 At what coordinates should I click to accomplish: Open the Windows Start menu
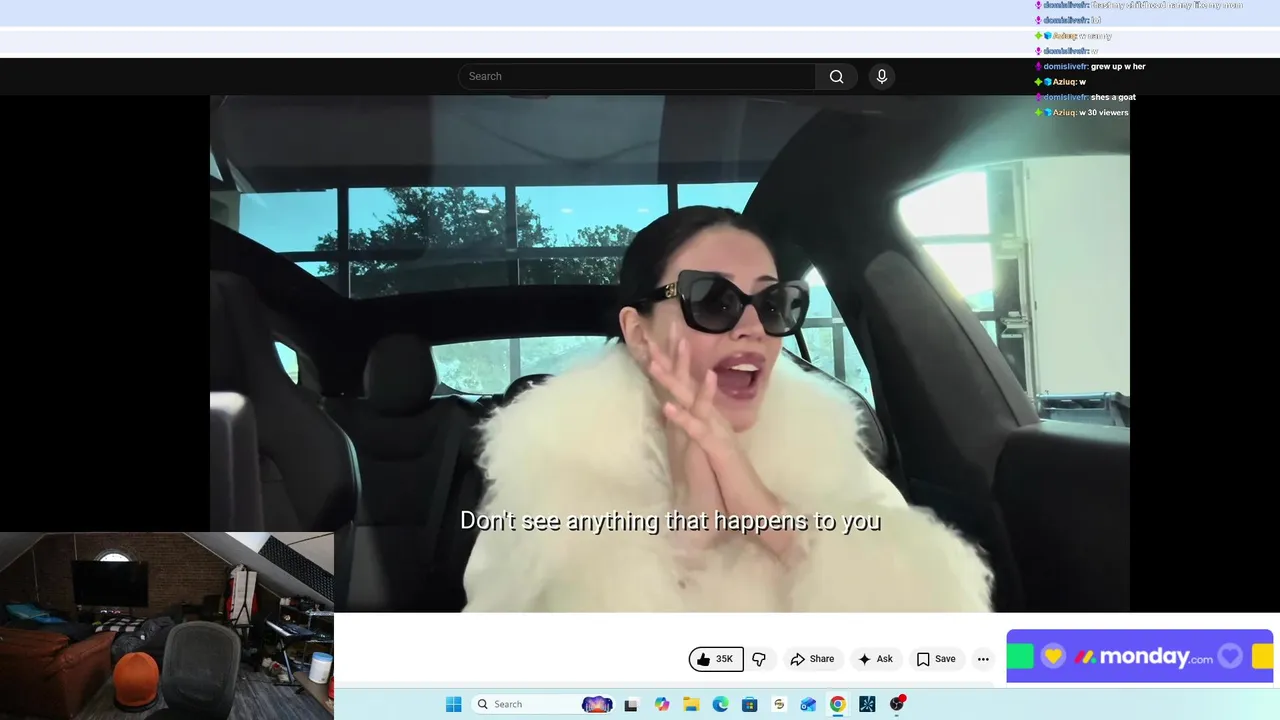coord(454,704)
